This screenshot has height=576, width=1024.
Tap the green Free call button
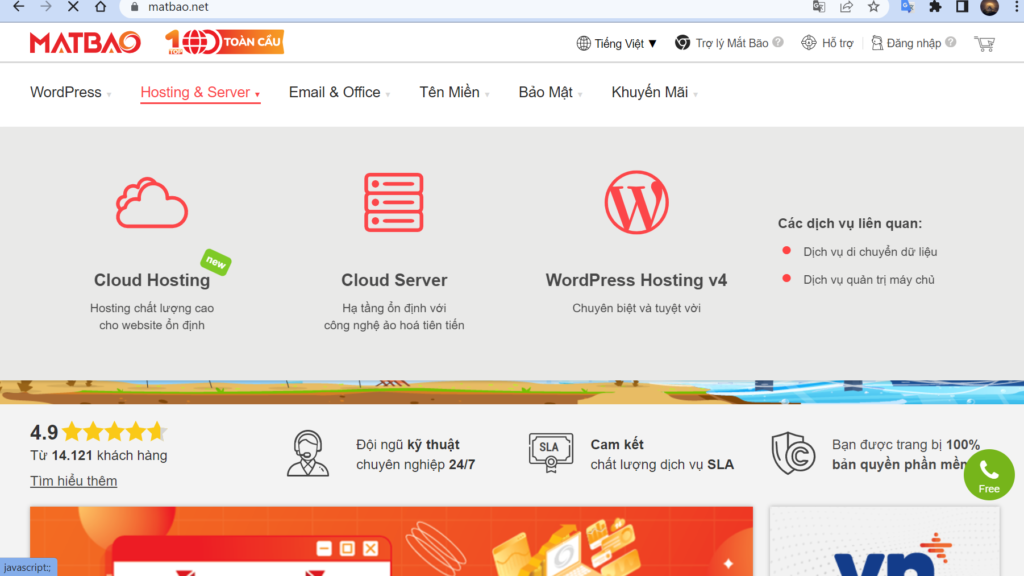tap(989, 474)
